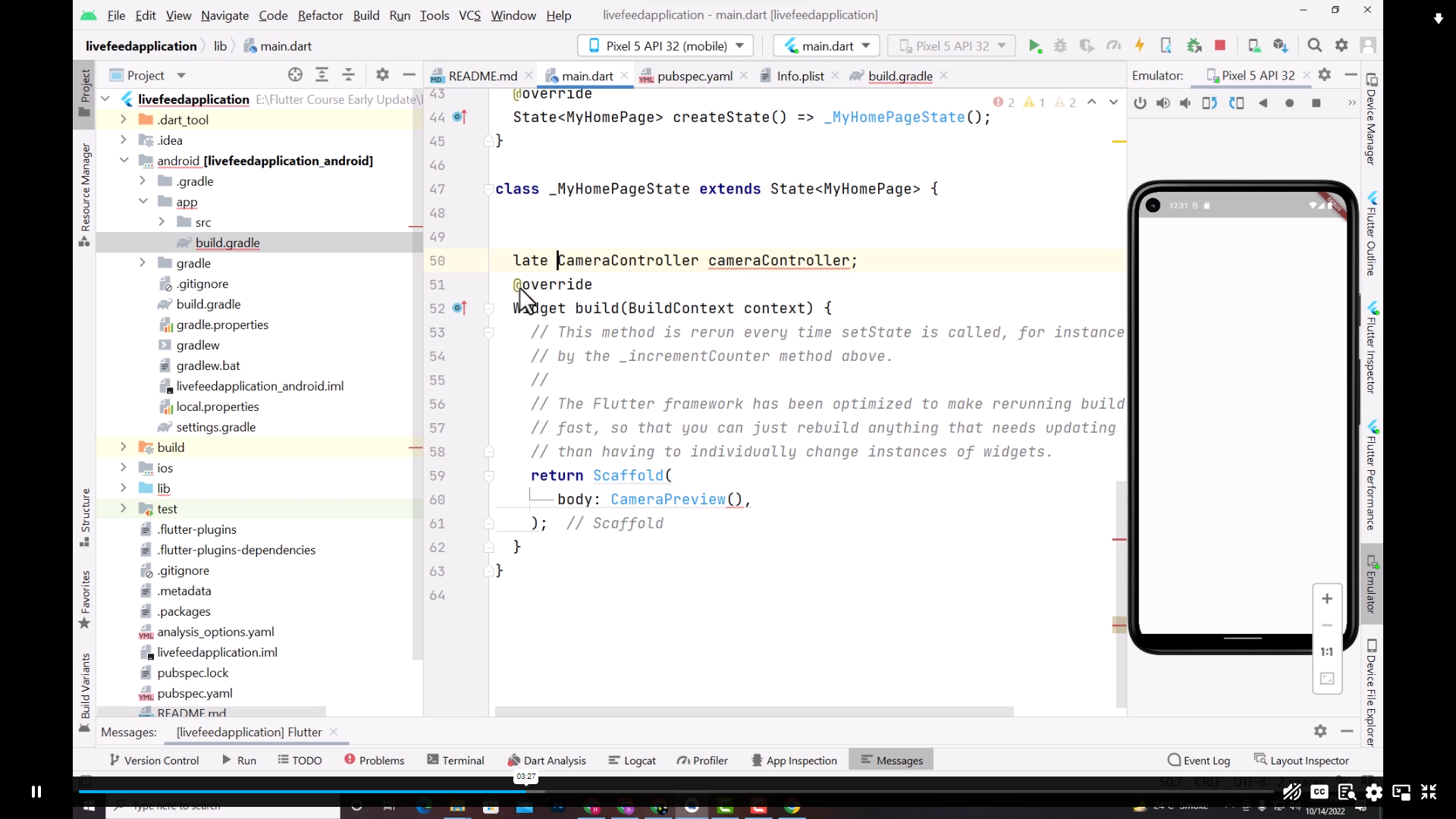Run the app using the green Run icon
The image size is (1456, 819).
click(1036, 45)
